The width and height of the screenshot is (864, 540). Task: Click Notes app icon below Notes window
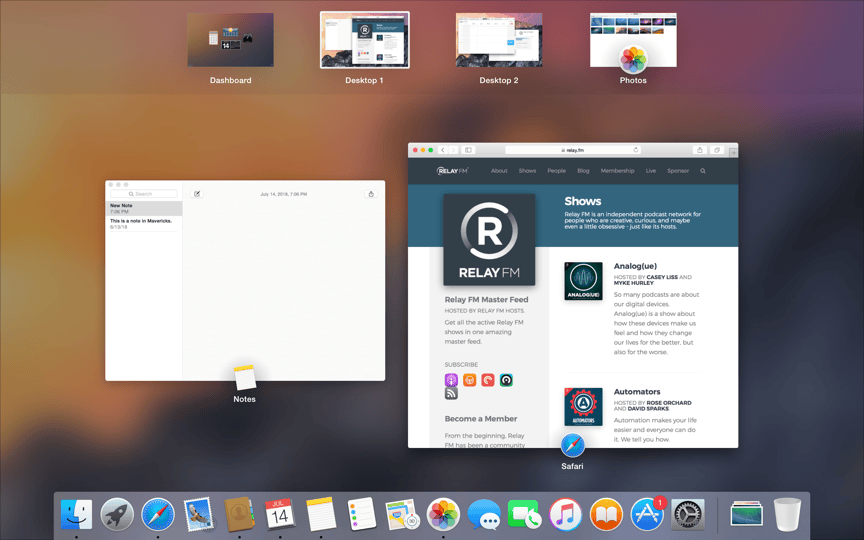tap(245, 377)
